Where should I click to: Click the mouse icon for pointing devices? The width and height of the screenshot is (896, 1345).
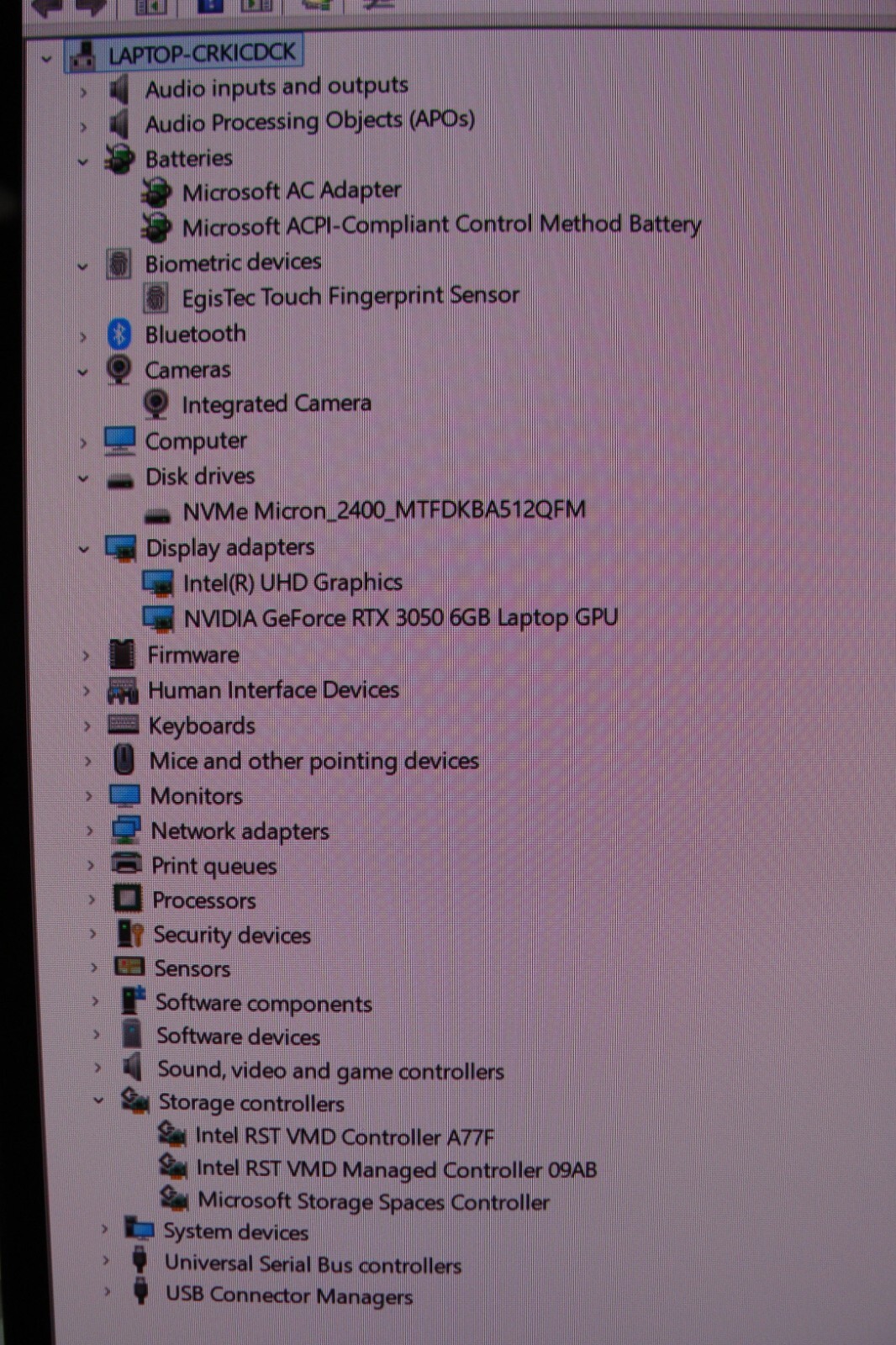124,760
